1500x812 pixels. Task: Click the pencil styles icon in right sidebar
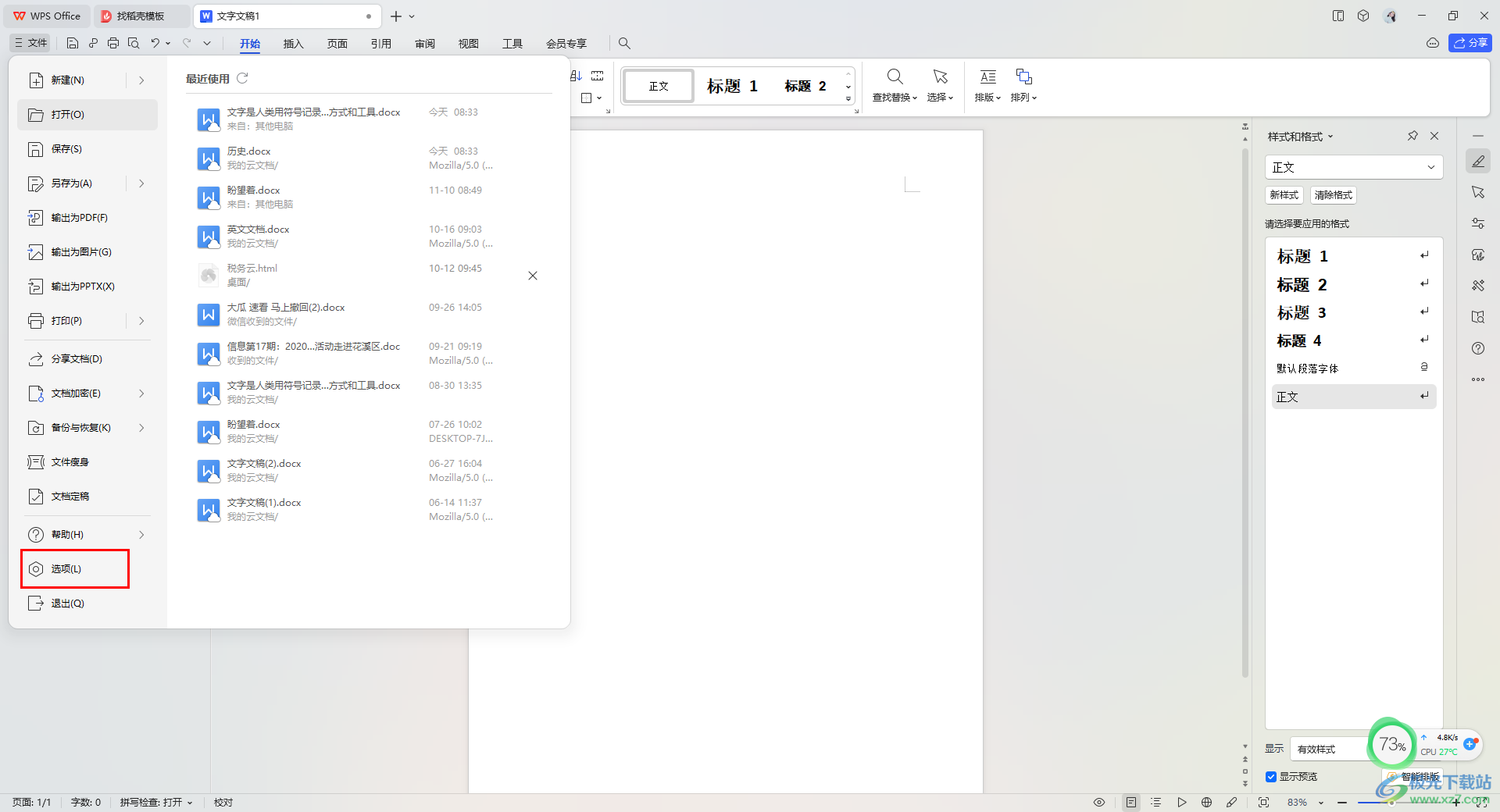click(x=1478, y=162)
